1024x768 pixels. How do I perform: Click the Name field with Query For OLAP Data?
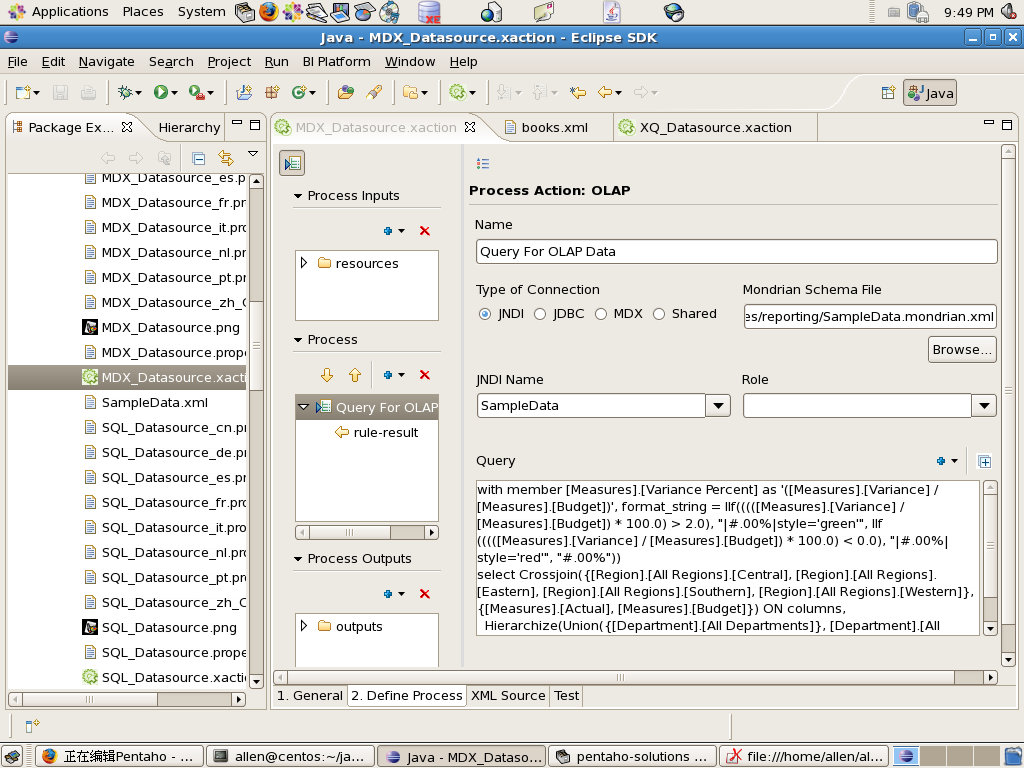(736, 251)
